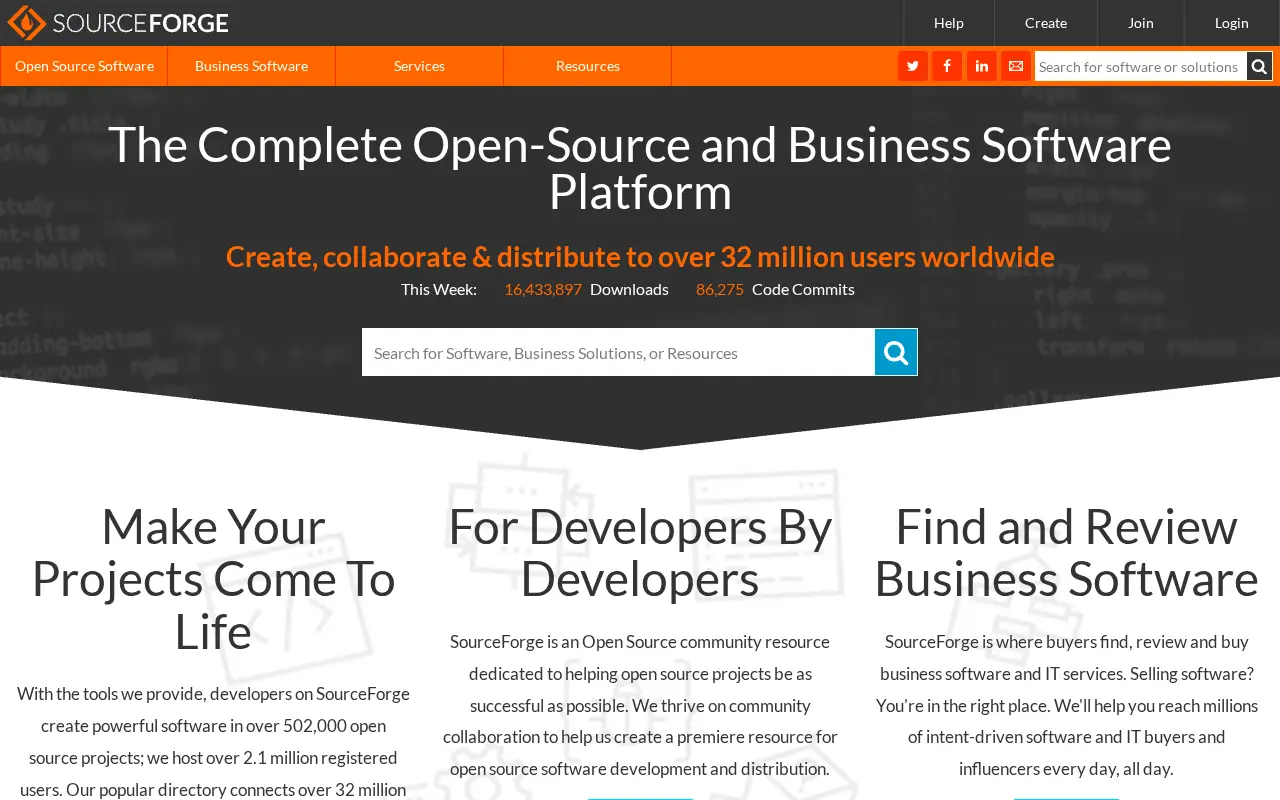Click the 86,275 code commits figure
Image resolution: width=1280 pixels, height=800 pixels.
coord(720,289)
